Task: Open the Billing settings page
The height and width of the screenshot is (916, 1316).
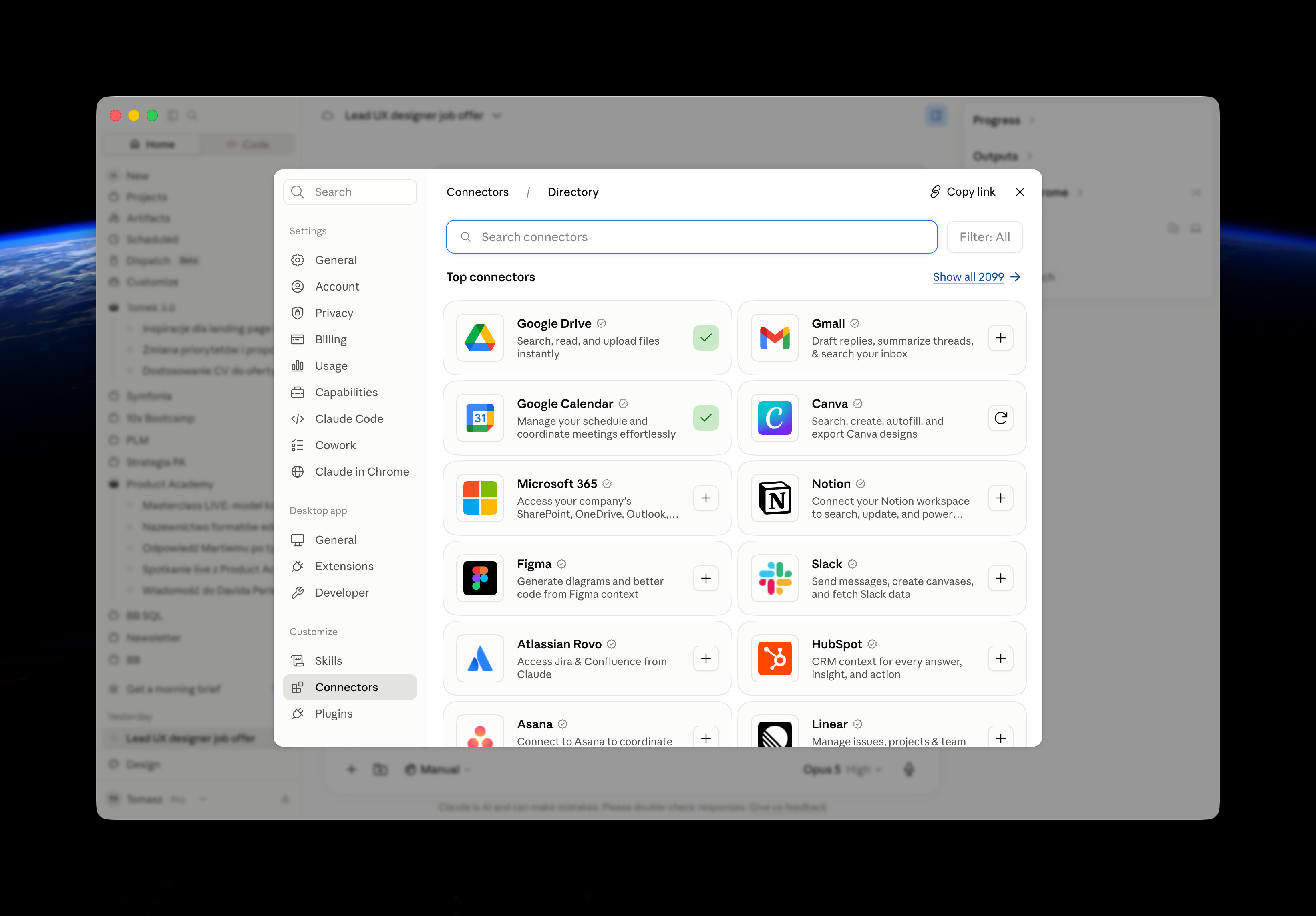Action: 350,339
